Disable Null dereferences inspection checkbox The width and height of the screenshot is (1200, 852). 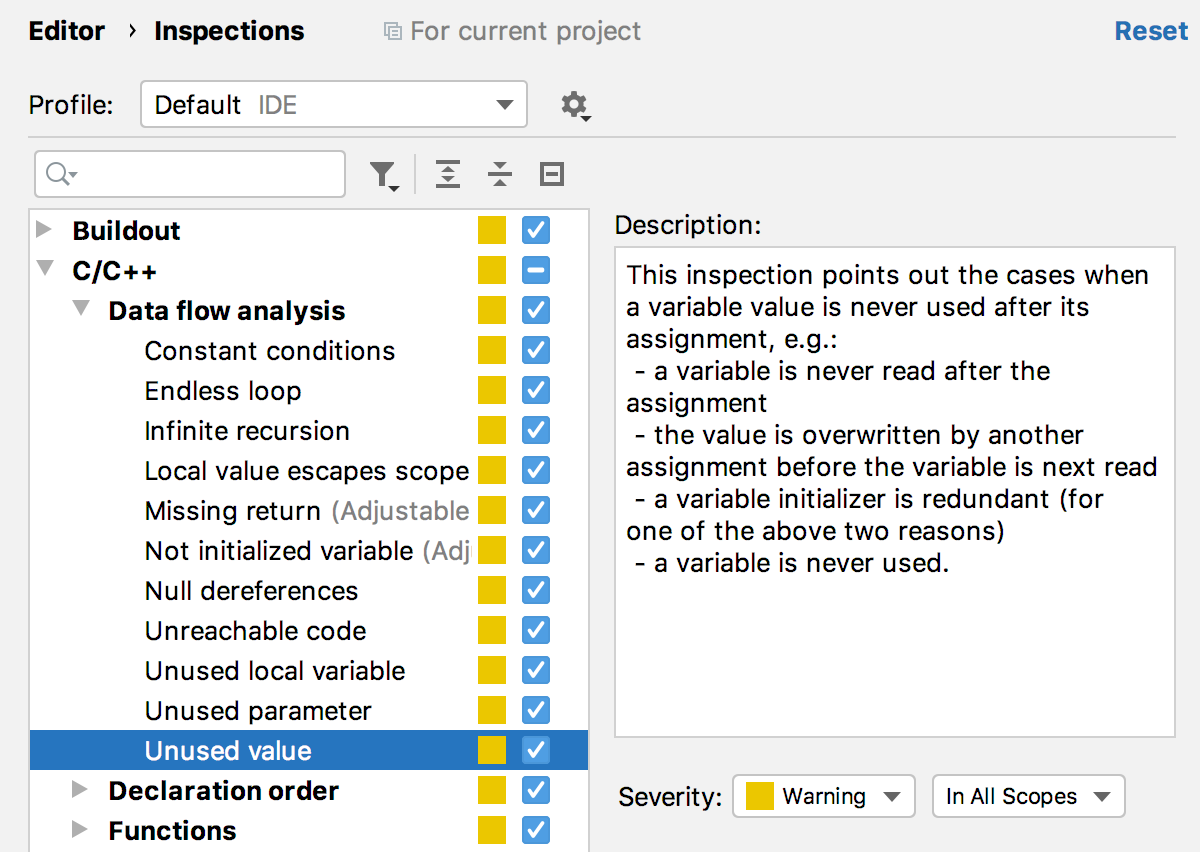coord(536,591)
